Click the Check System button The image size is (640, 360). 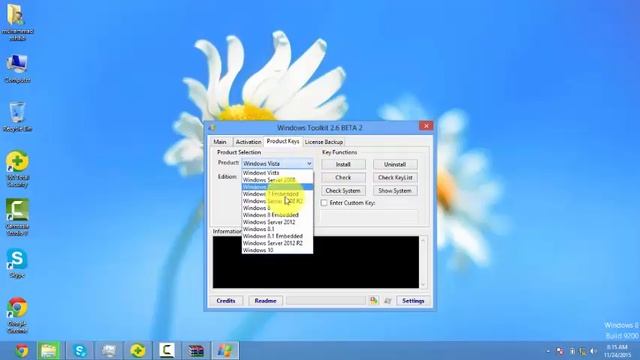[343, 191]
